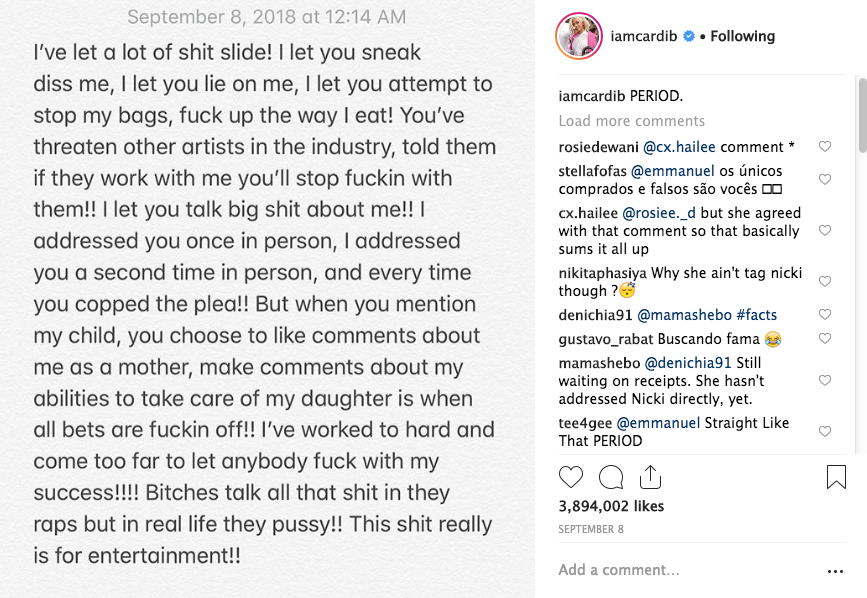Open the Following button menu
The height and width of the screenshot is (598, 867).
click(742, 36)
